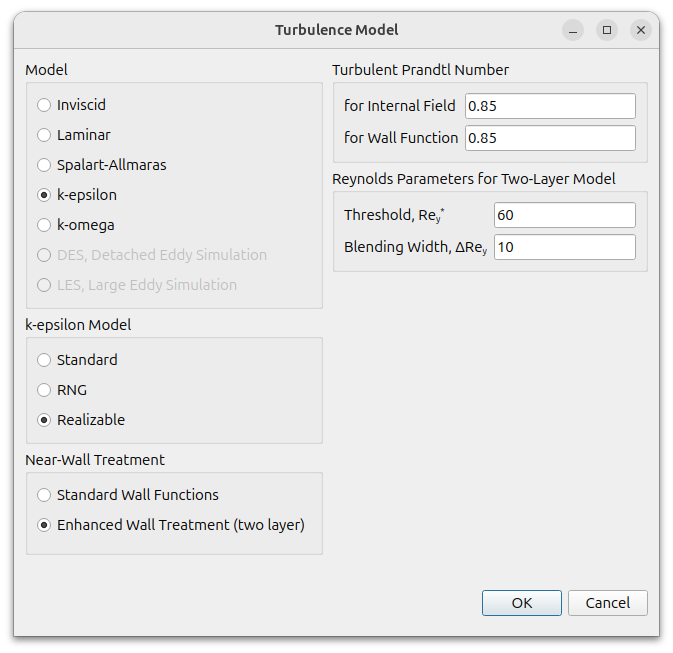Choose the Standard k-epsilon variant
Screen dimensions: 673x653
(77, 360)
